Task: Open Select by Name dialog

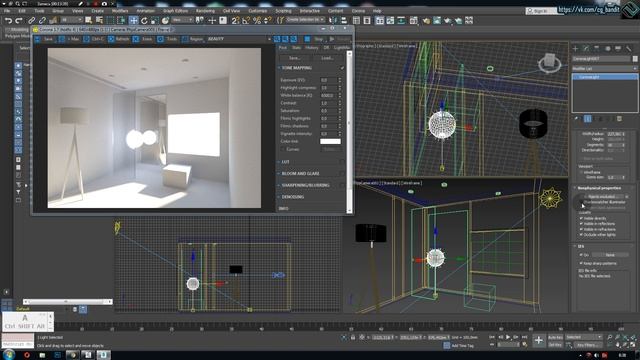Action: coord(99,20)
